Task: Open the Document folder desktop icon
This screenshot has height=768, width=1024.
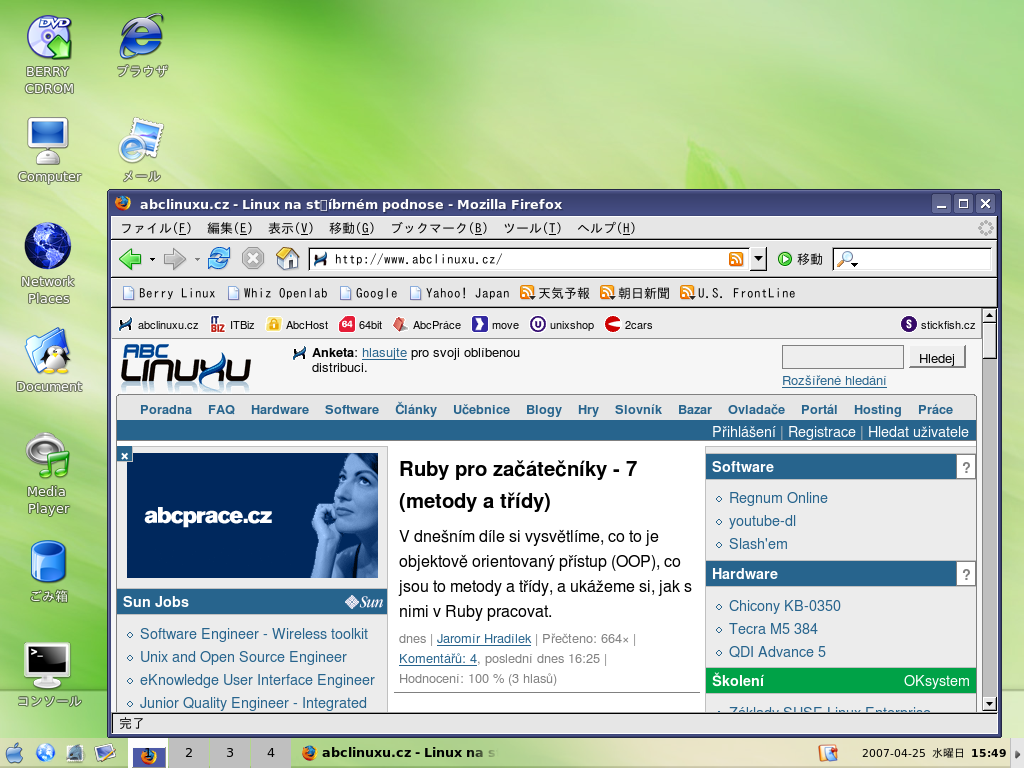Action: click(x=49, y=360)
